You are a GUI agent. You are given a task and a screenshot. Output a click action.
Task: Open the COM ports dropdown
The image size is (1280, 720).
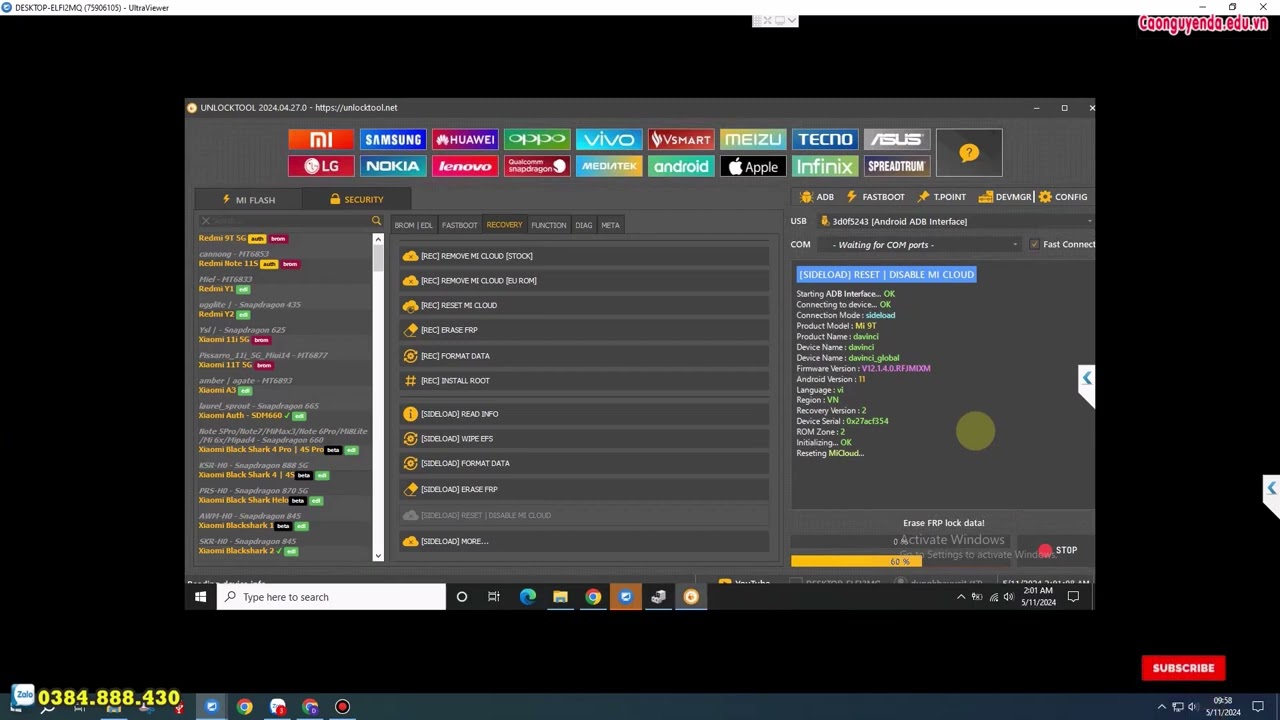coord(1015,245)
